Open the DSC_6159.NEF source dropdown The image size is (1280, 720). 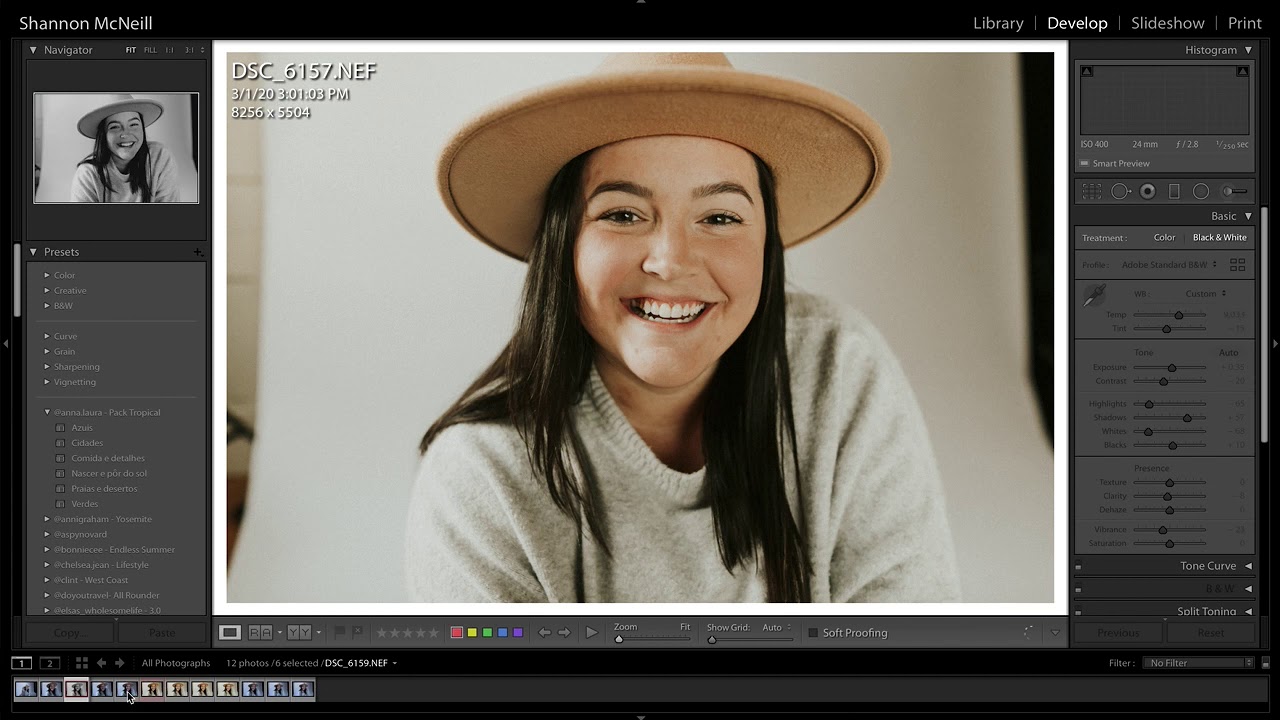361,663
